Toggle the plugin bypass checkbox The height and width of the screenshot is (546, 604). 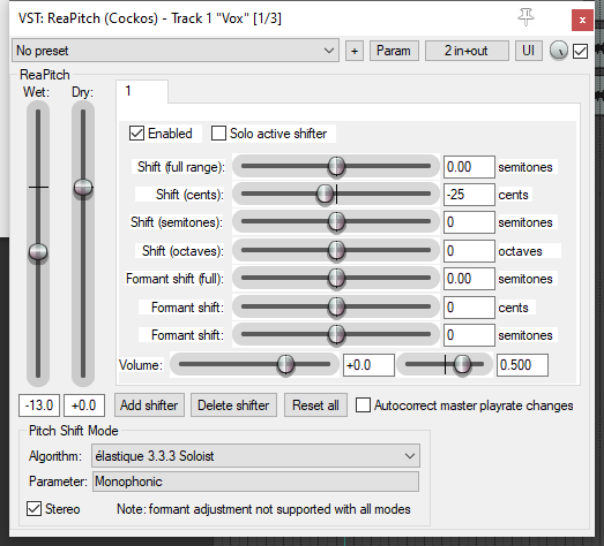(580, 51)
